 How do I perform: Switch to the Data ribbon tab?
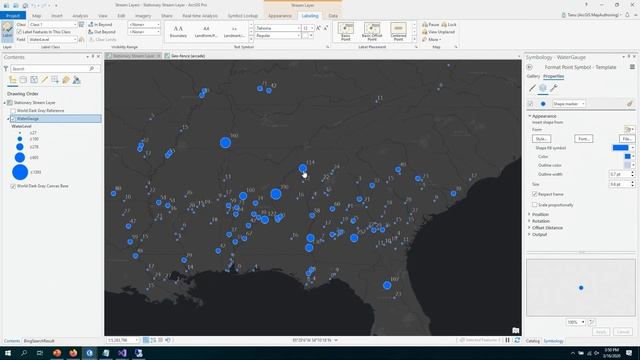(x=333, y=16)
